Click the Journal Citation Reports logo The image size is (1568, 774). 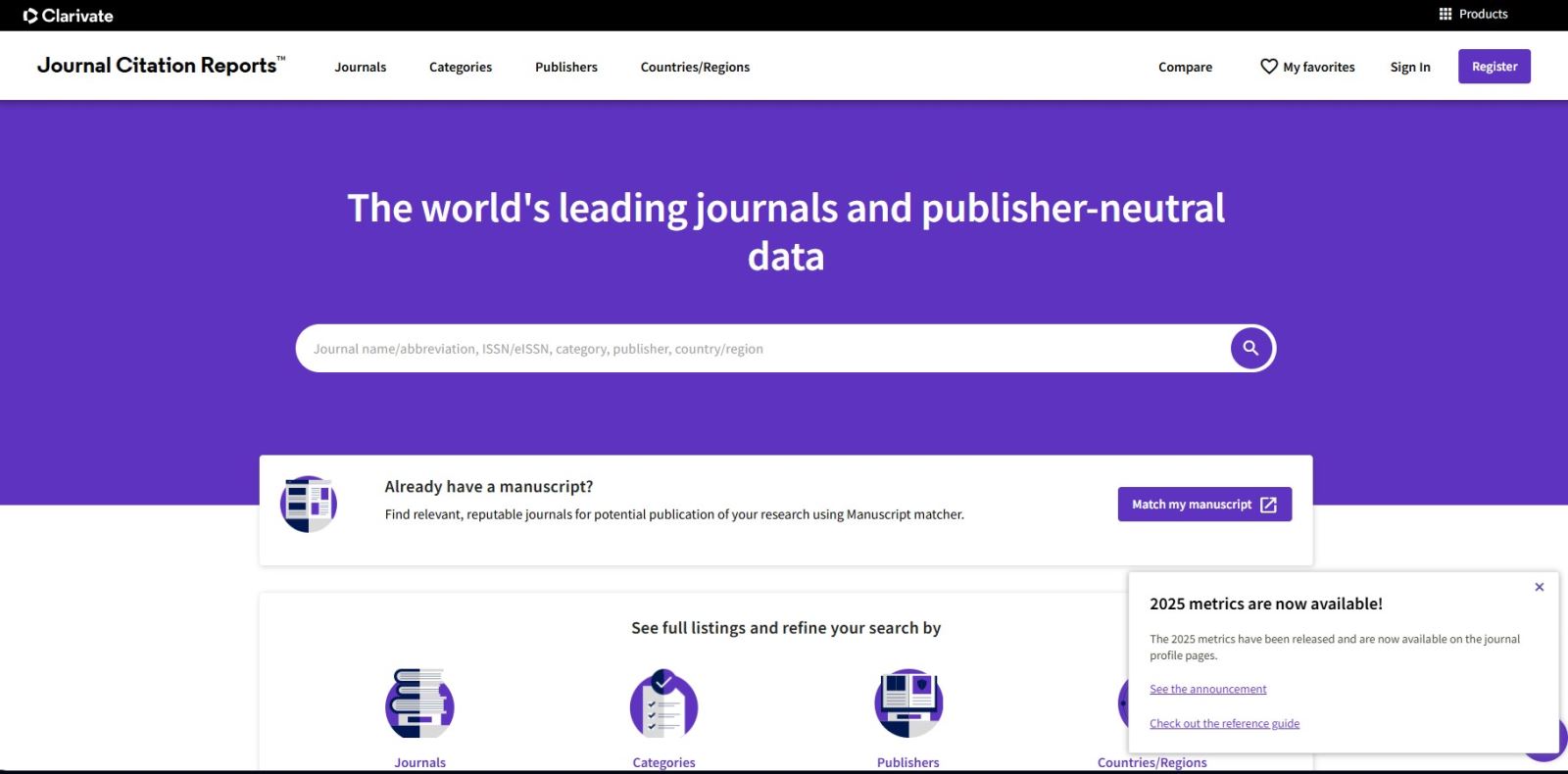[x=162, y=66]
